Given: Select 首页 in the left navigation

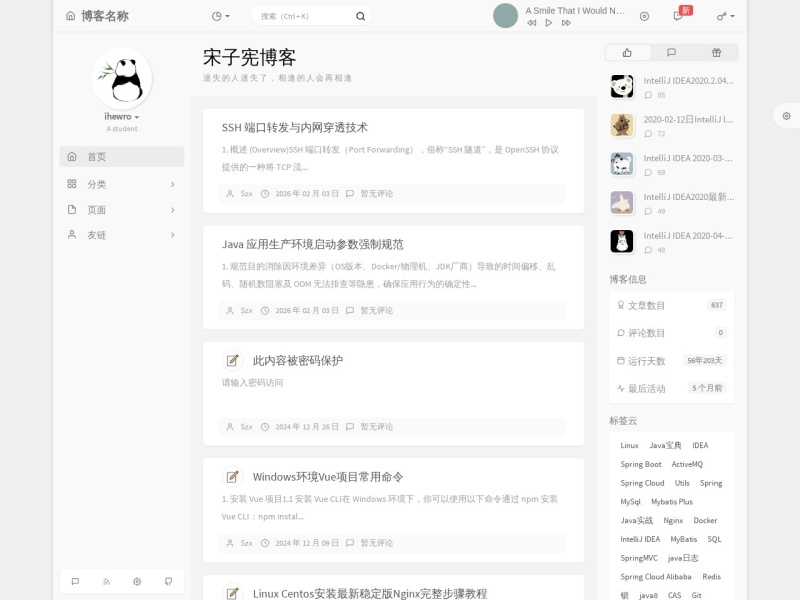Looking at the screenshot, I should coord(121,157).
